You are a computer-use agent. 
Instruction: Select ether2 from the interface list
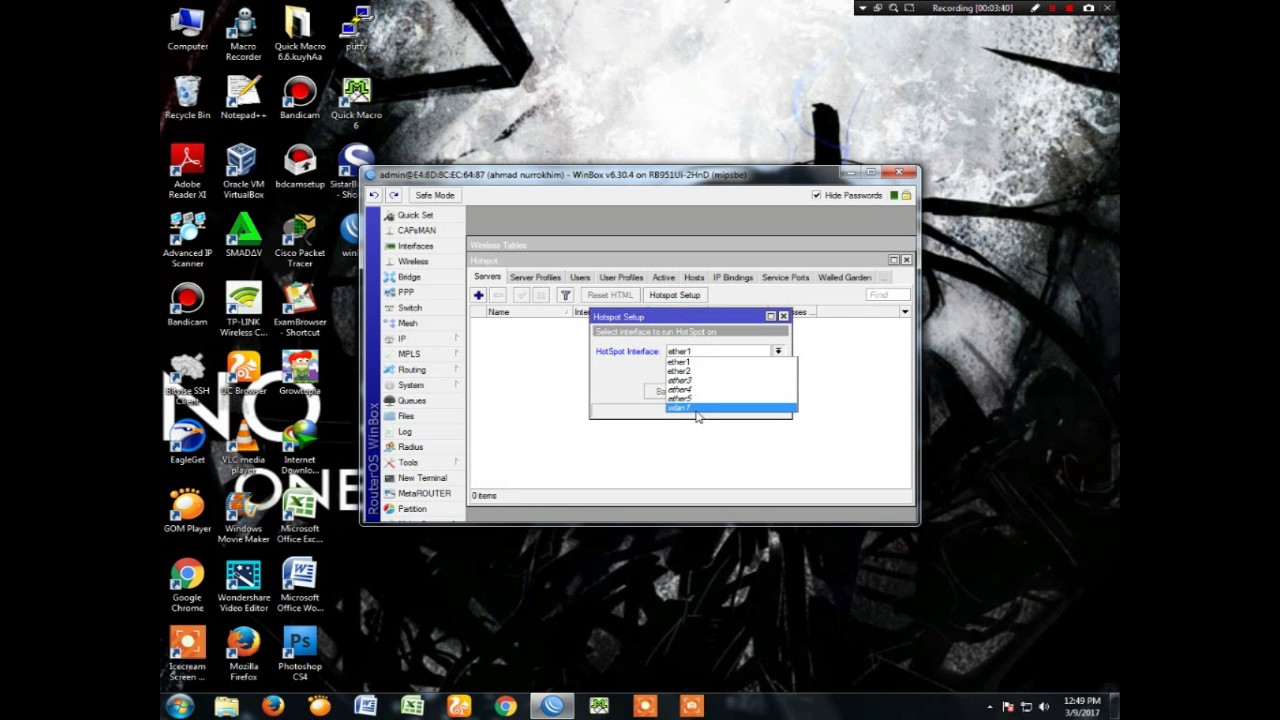point(731,371)
